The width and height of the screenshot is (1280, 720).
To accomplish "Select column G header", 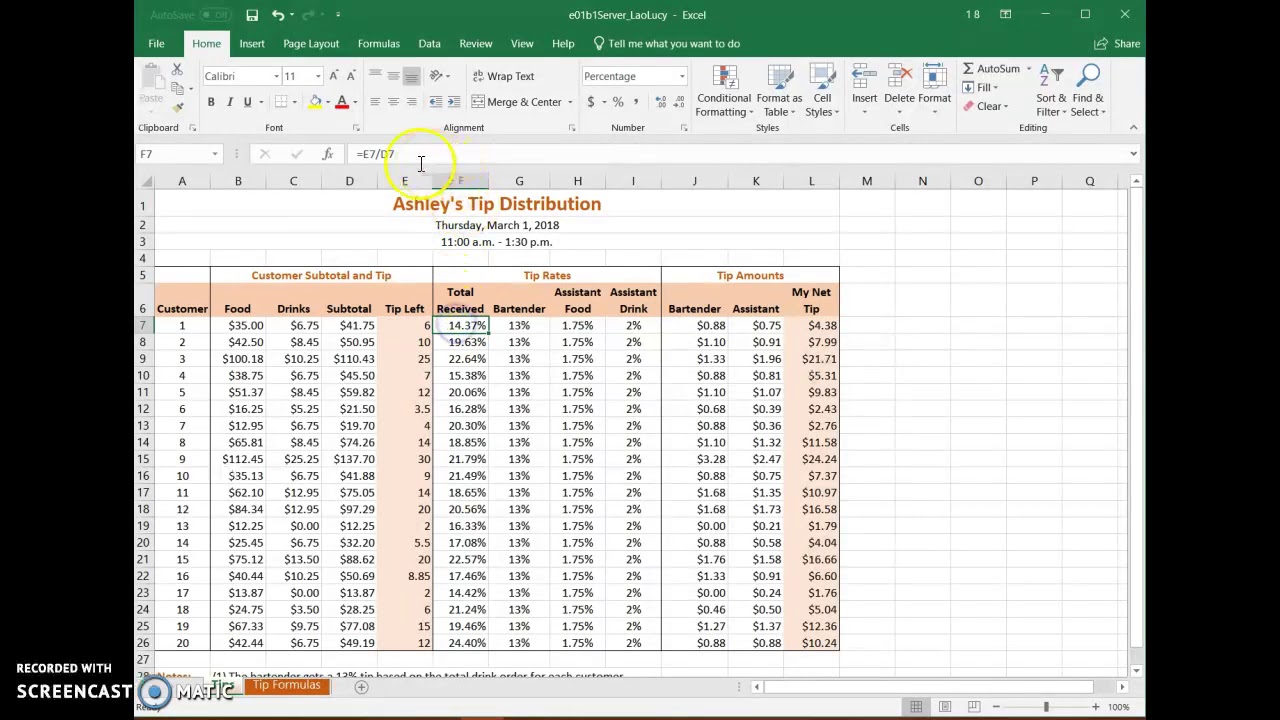I will pyautogui.click(x=519, y=181).
